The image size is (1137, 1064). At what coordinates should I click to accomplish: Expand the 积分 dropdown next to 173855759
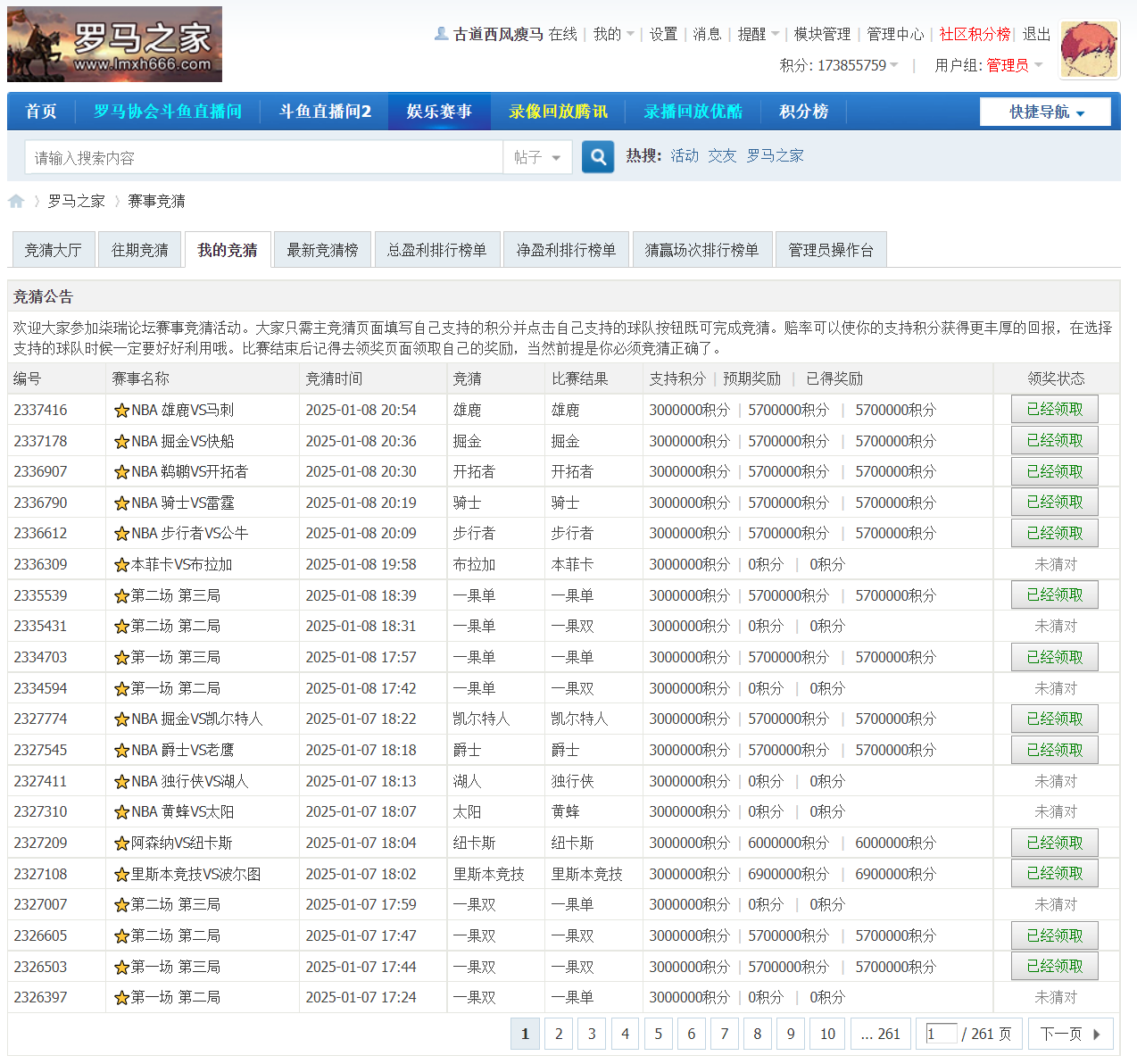pos(896,66)
